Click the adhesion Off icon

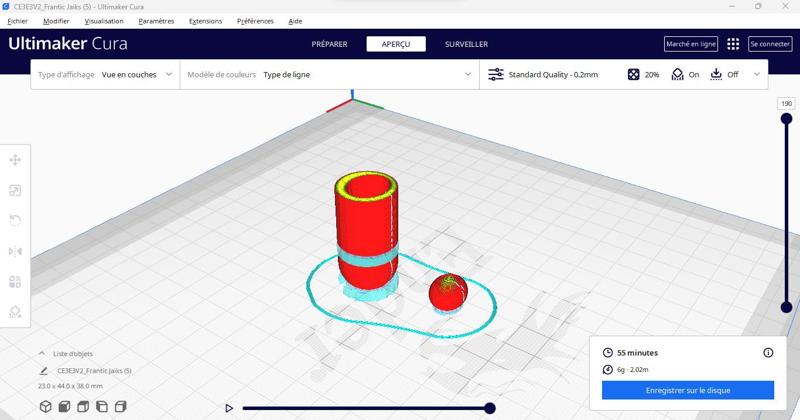pyautogui.click(x=716, y=75)
